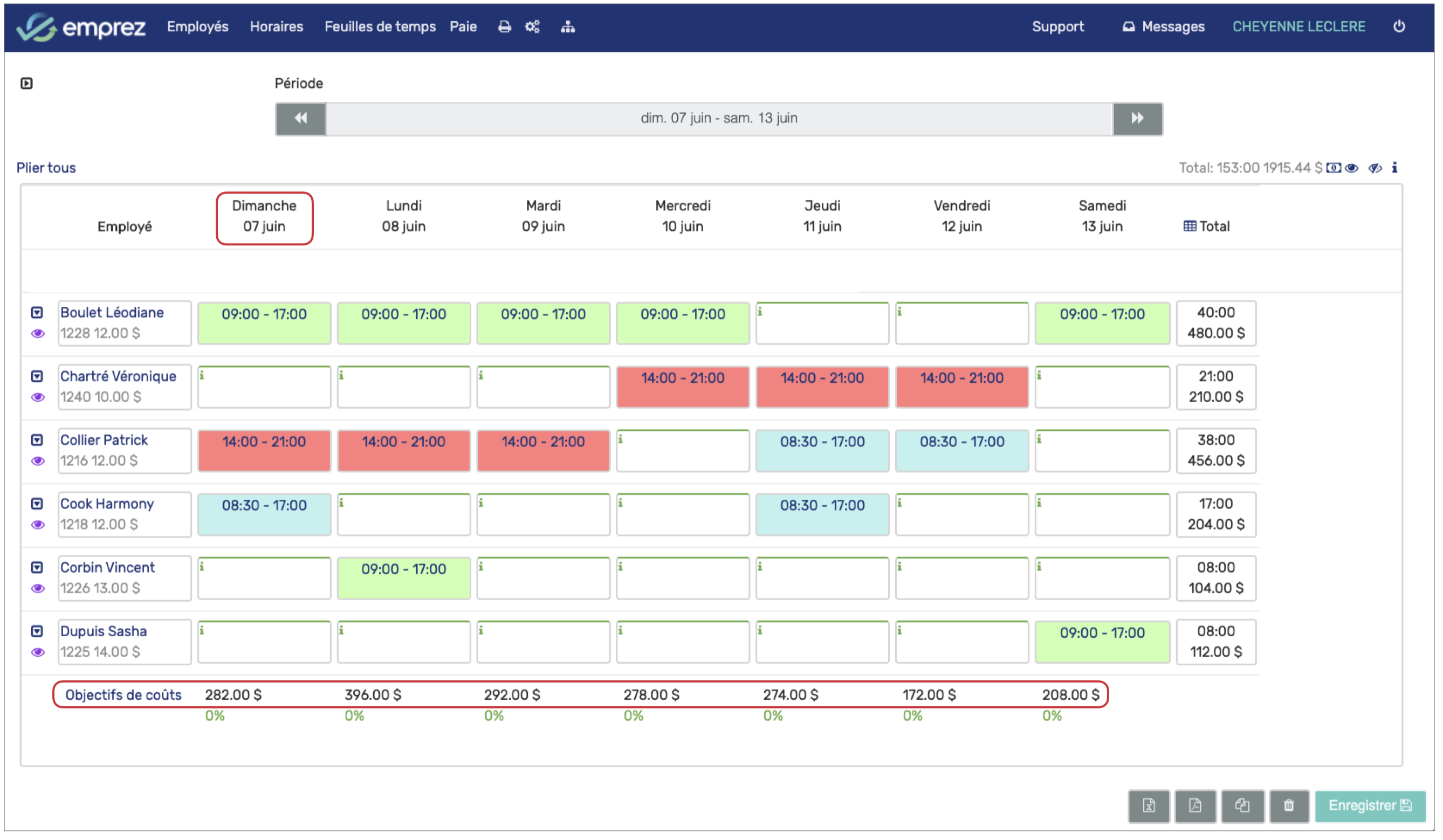Click the print icon in navbar
1443x840 pixels.
coord(504,27)
